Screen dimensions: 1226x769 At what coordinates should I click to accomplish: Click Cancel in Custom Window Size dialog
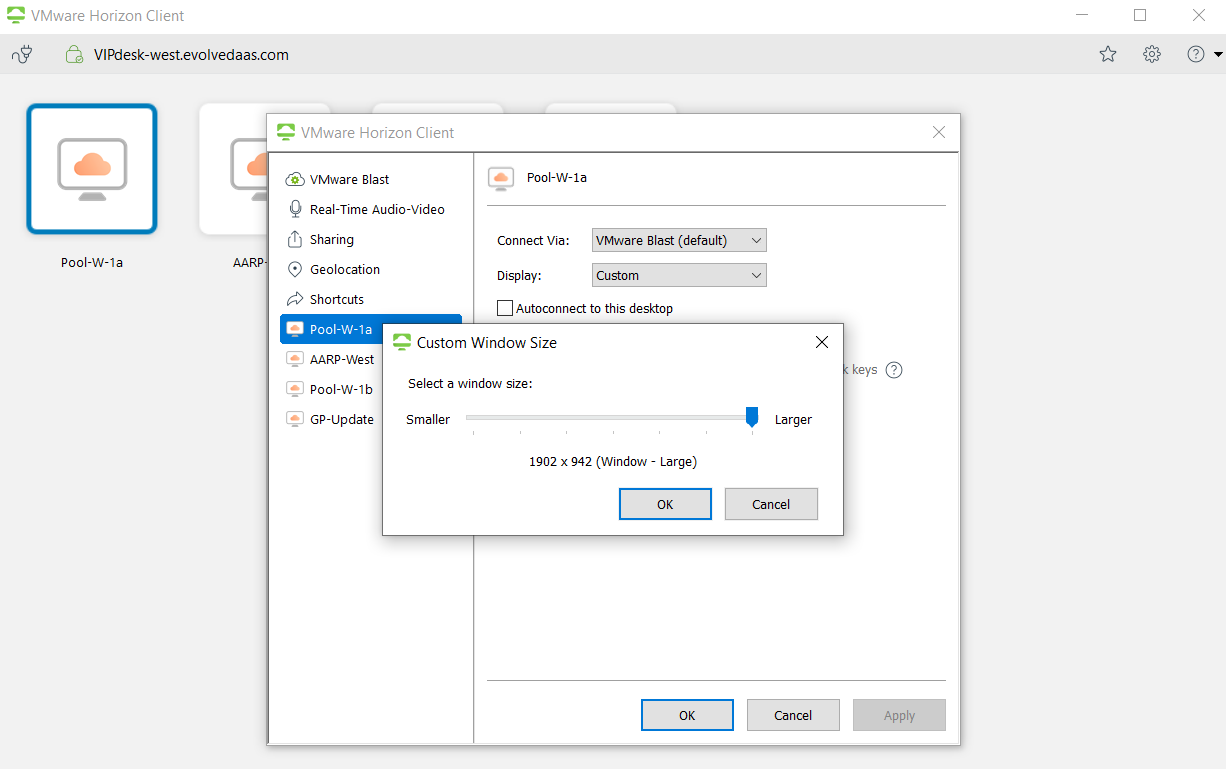(771, 504)
